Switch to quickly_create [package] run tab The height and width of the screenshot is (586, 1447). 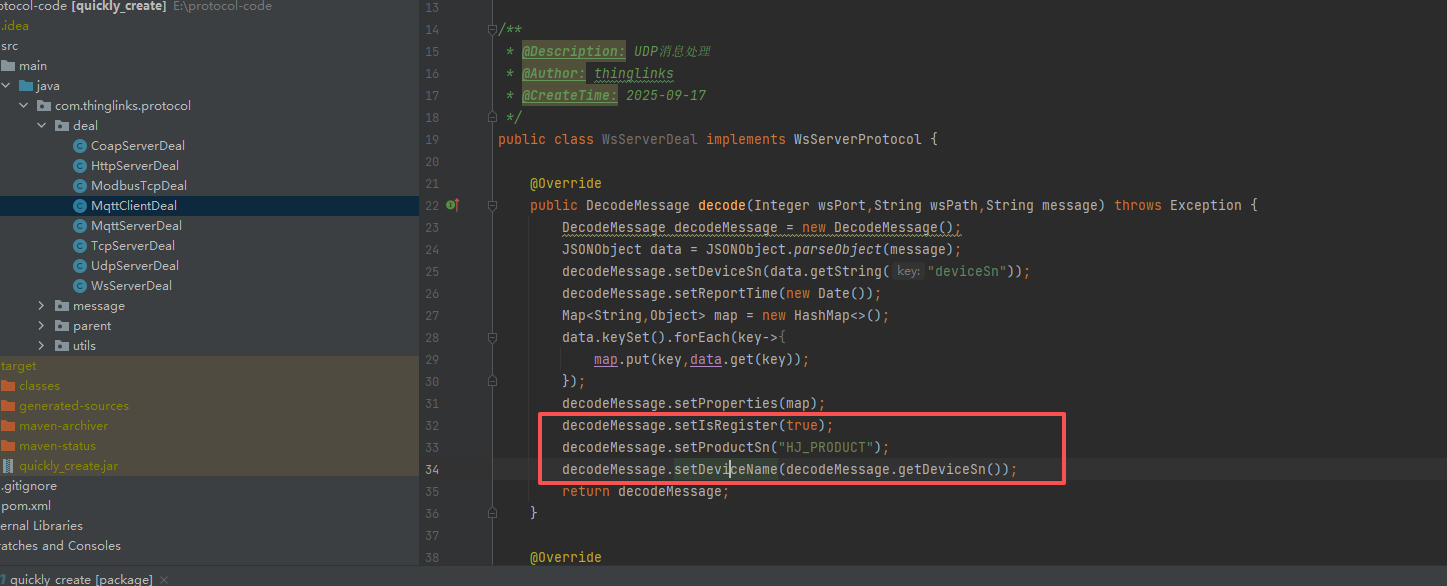80,579
